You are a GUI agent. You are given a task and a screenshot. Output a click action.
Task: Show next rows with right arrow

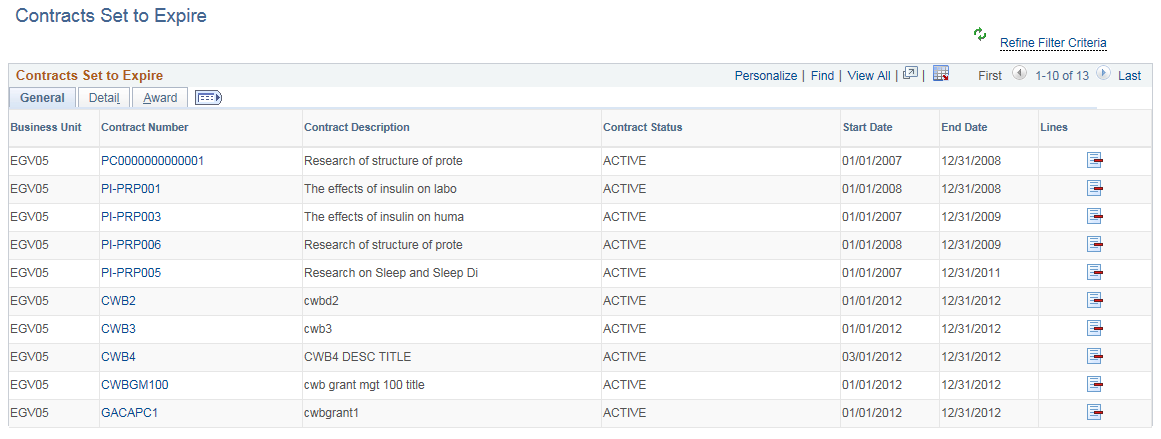1103,74
